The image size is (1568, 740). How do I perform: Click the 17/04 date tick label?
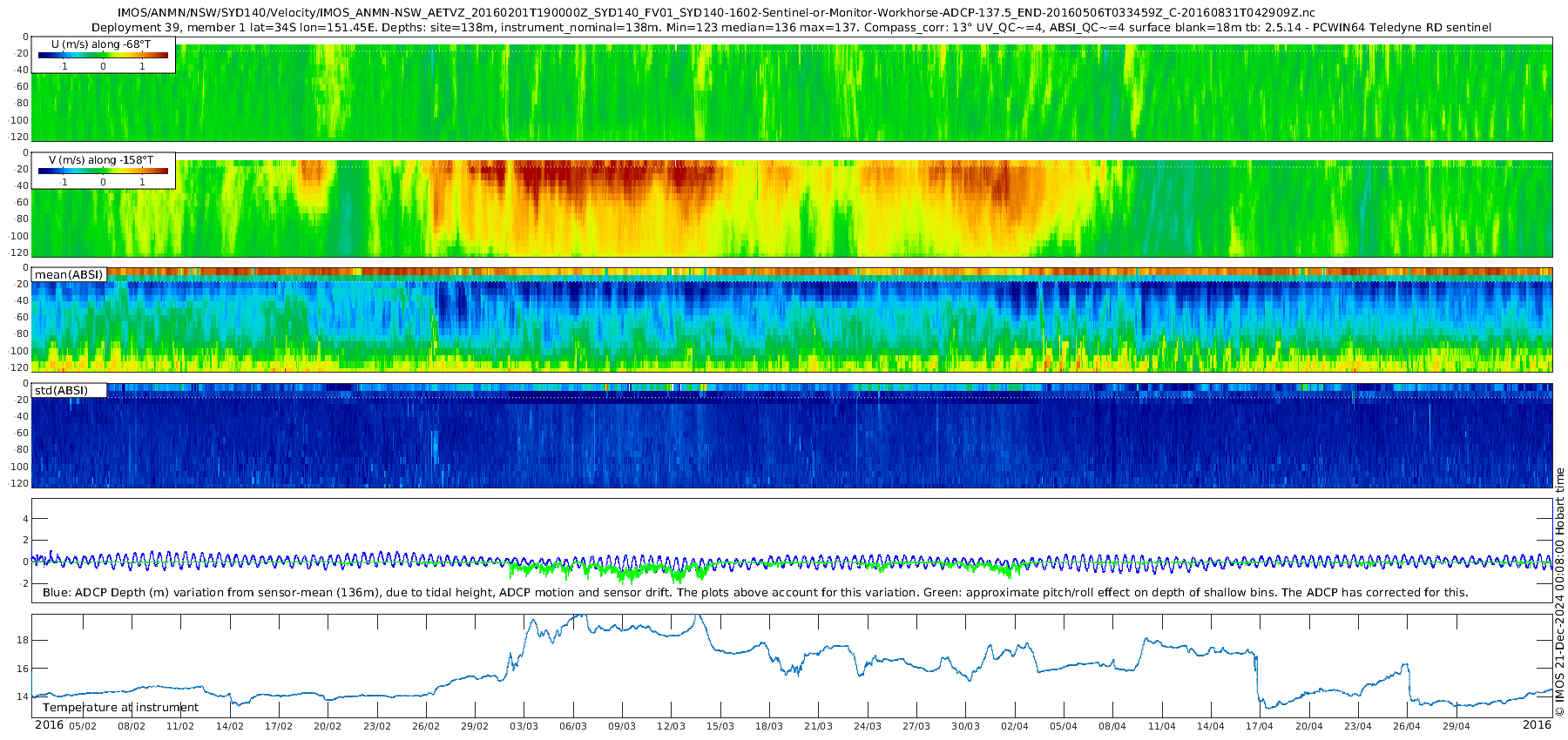pos(1259,726)
